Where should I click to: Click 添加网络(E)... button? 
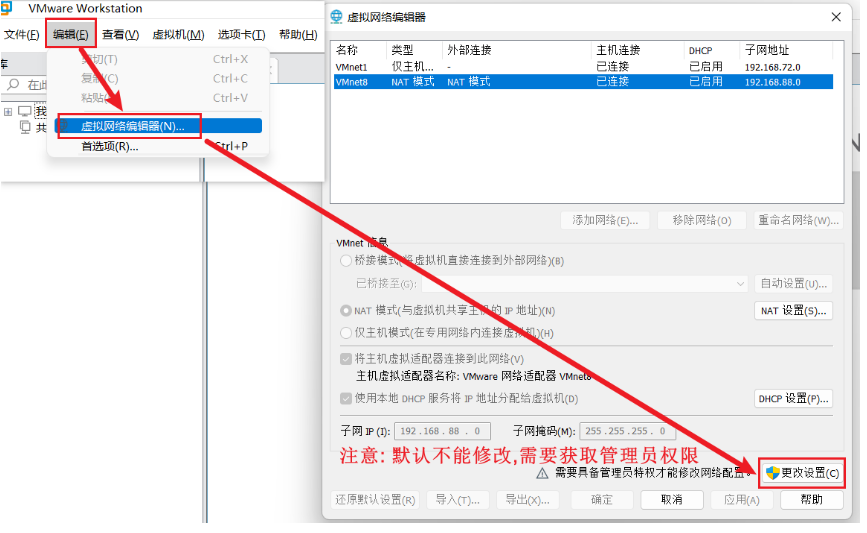(x=605, y=220)
